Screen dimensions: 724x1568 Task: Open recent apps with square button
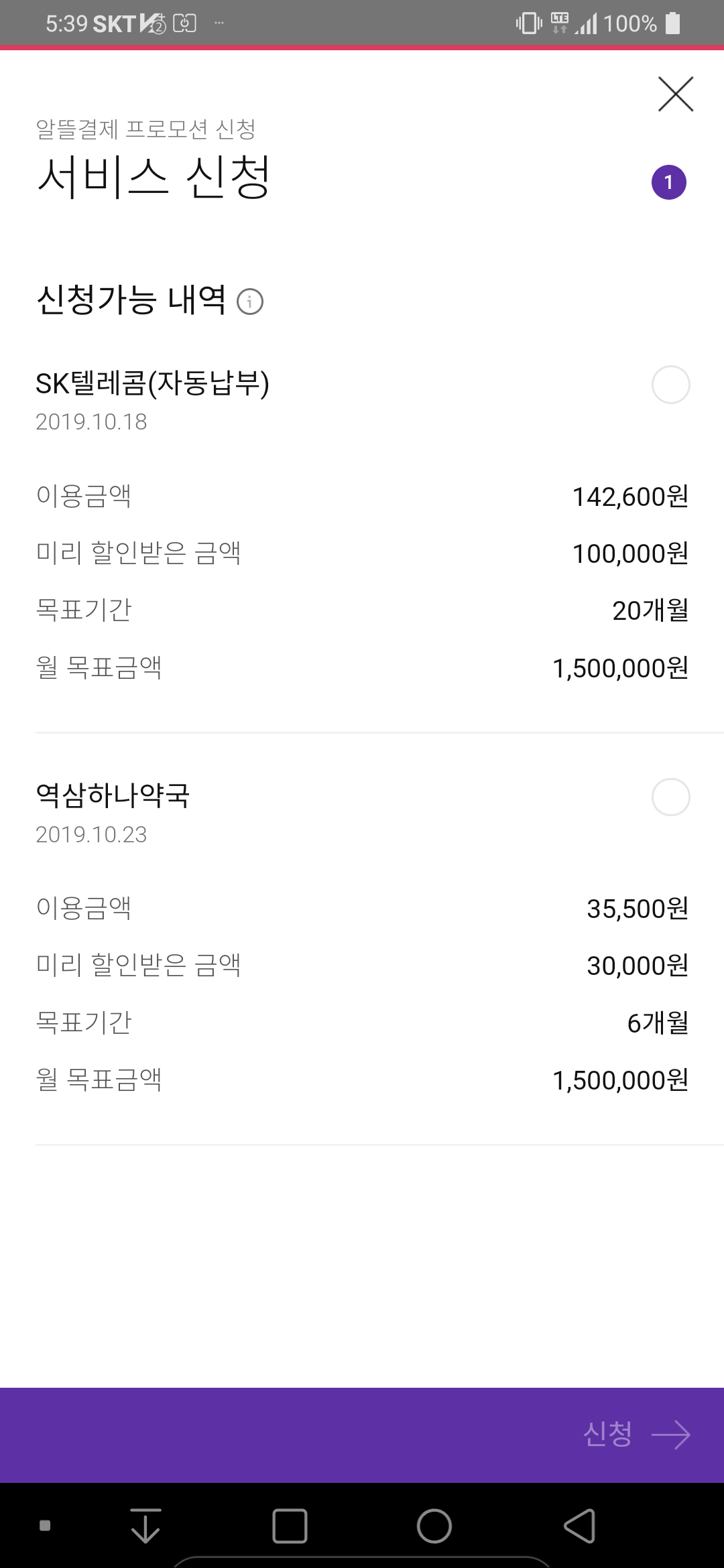[290, 1526]
